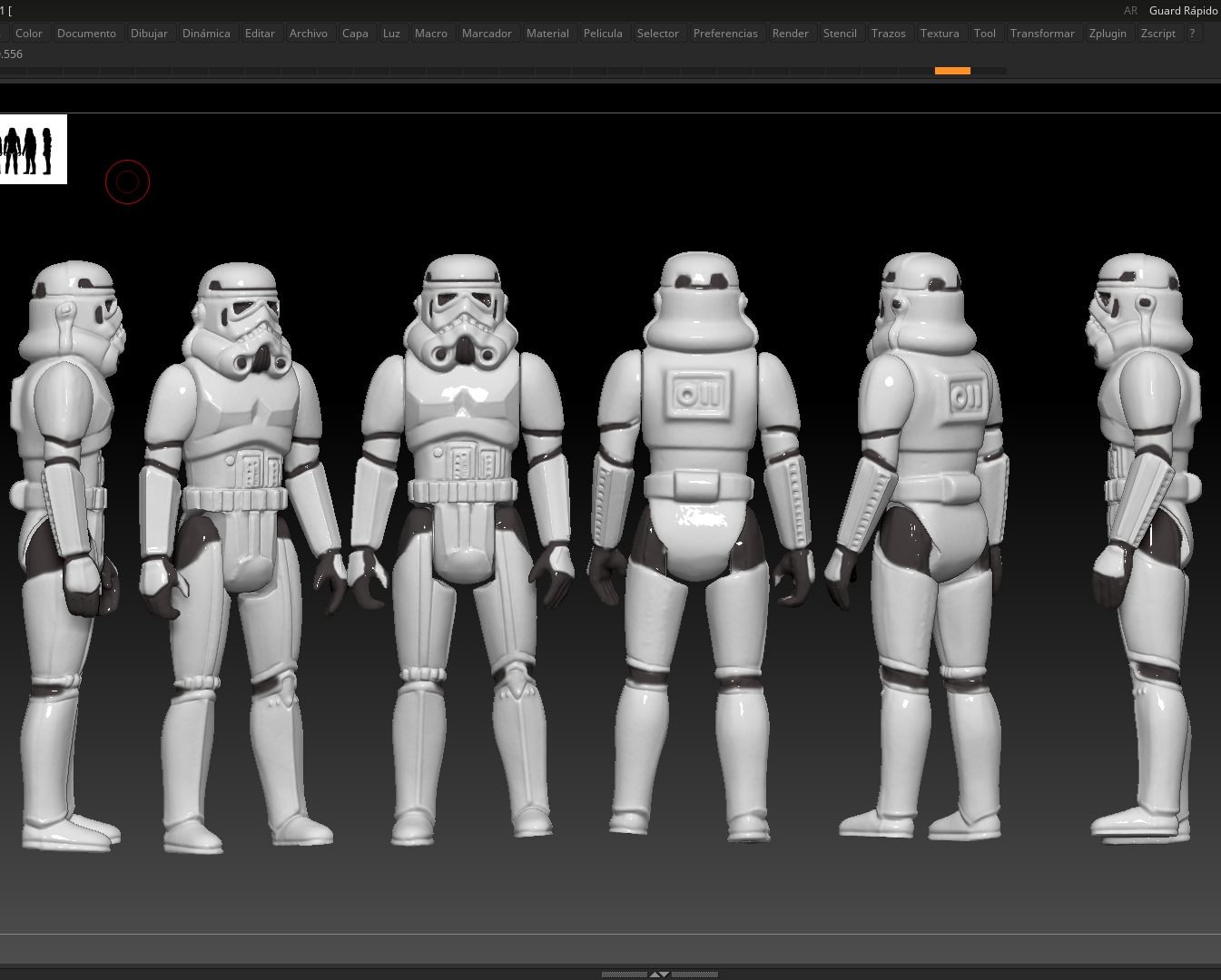Open the Dibujar menu
Image resolution: width=1221 pixels, height=980 pixels.
pos(149,34)
